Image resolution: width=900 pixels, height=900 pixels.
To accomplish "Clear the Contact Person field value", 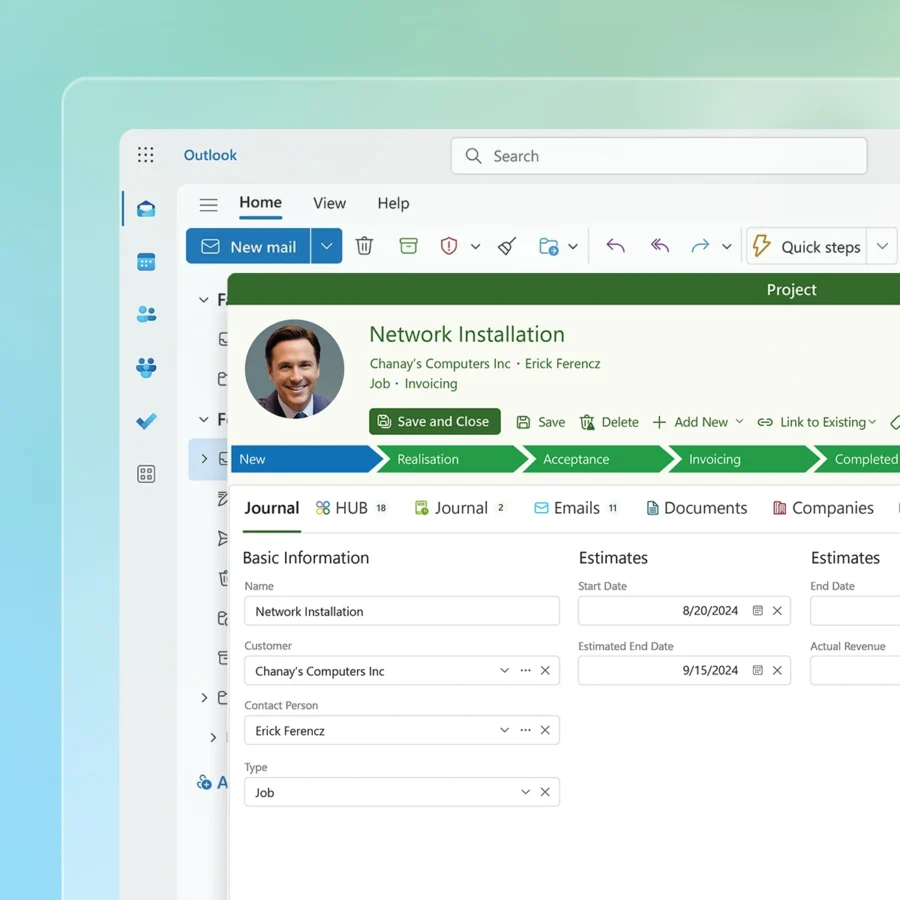I will (x=545, y=730).
